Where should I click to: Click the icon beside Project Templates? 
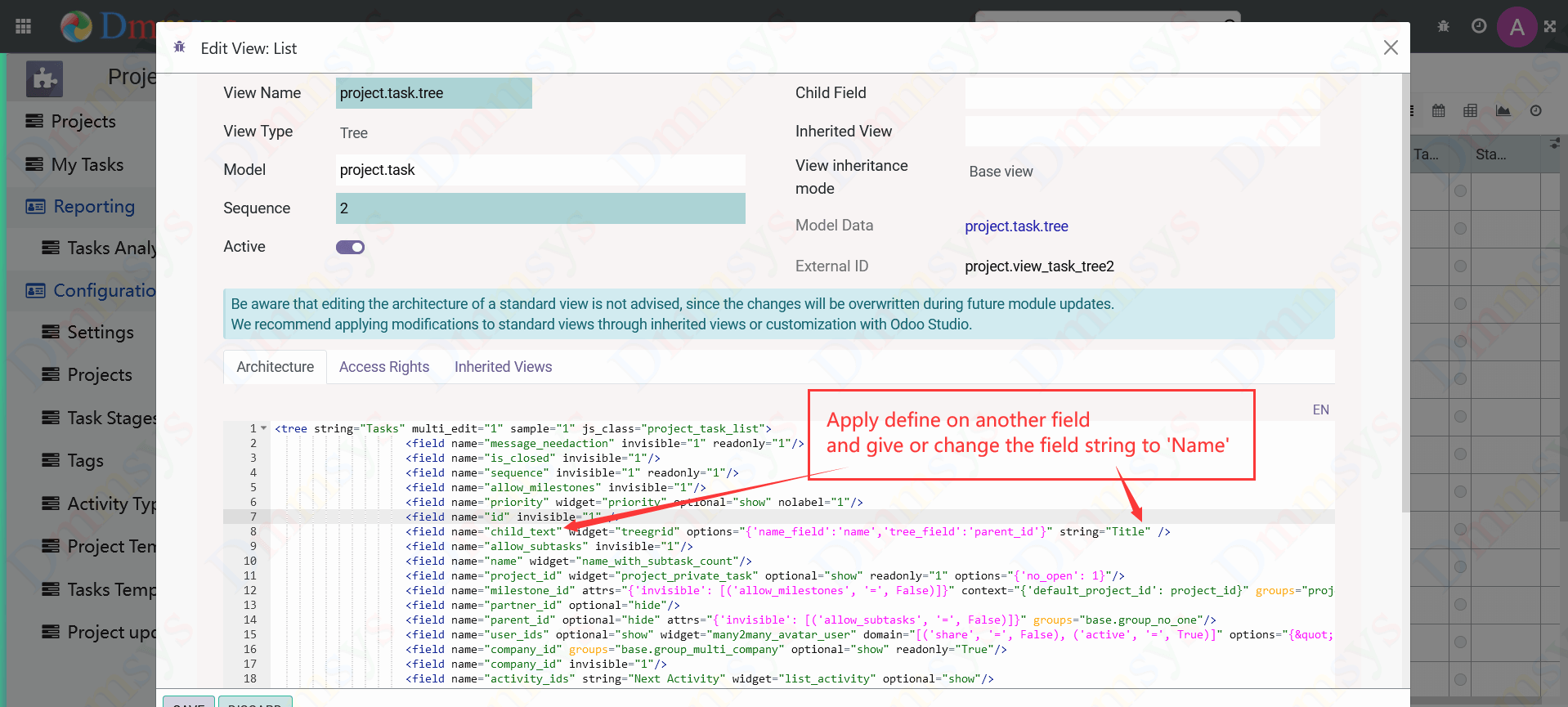coord(51,546)
